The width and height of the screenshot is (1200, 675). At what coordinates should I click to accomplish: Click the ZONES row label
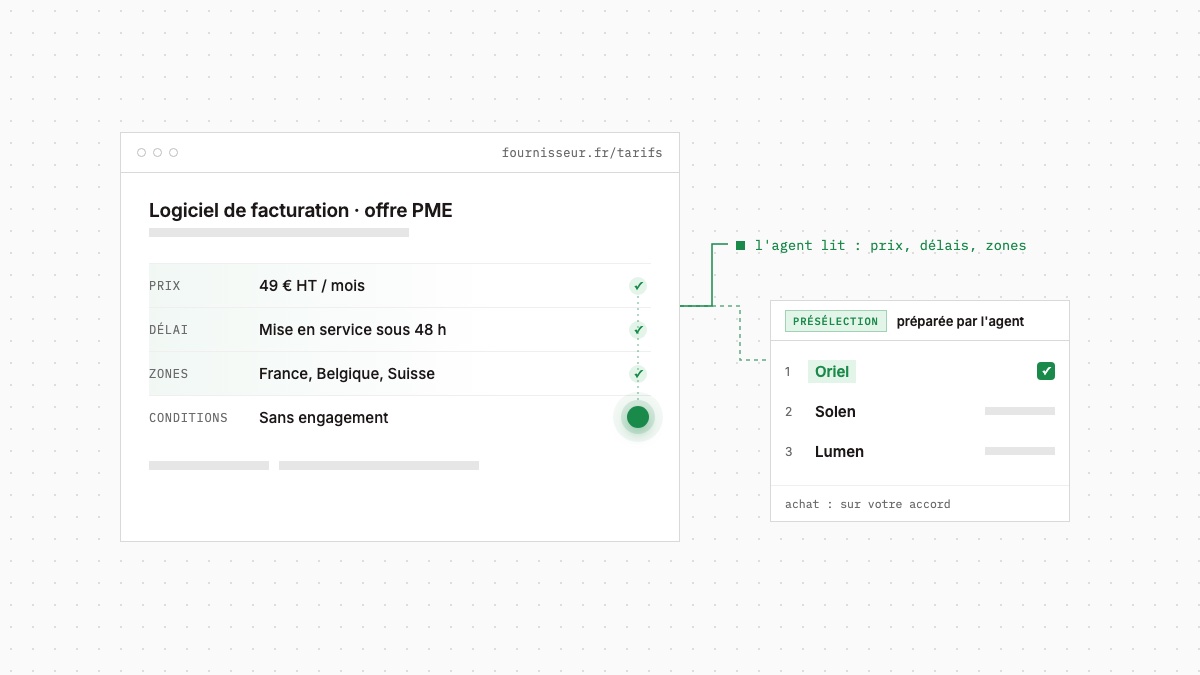pos(169,374)
